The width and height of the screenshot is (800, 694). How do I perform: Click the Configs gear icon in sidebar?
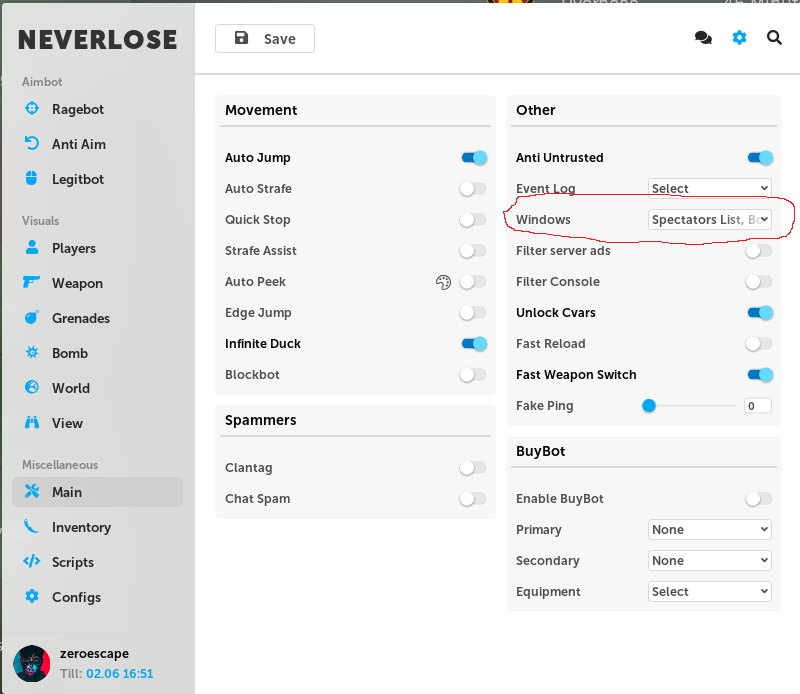click(x=32, y=597)
